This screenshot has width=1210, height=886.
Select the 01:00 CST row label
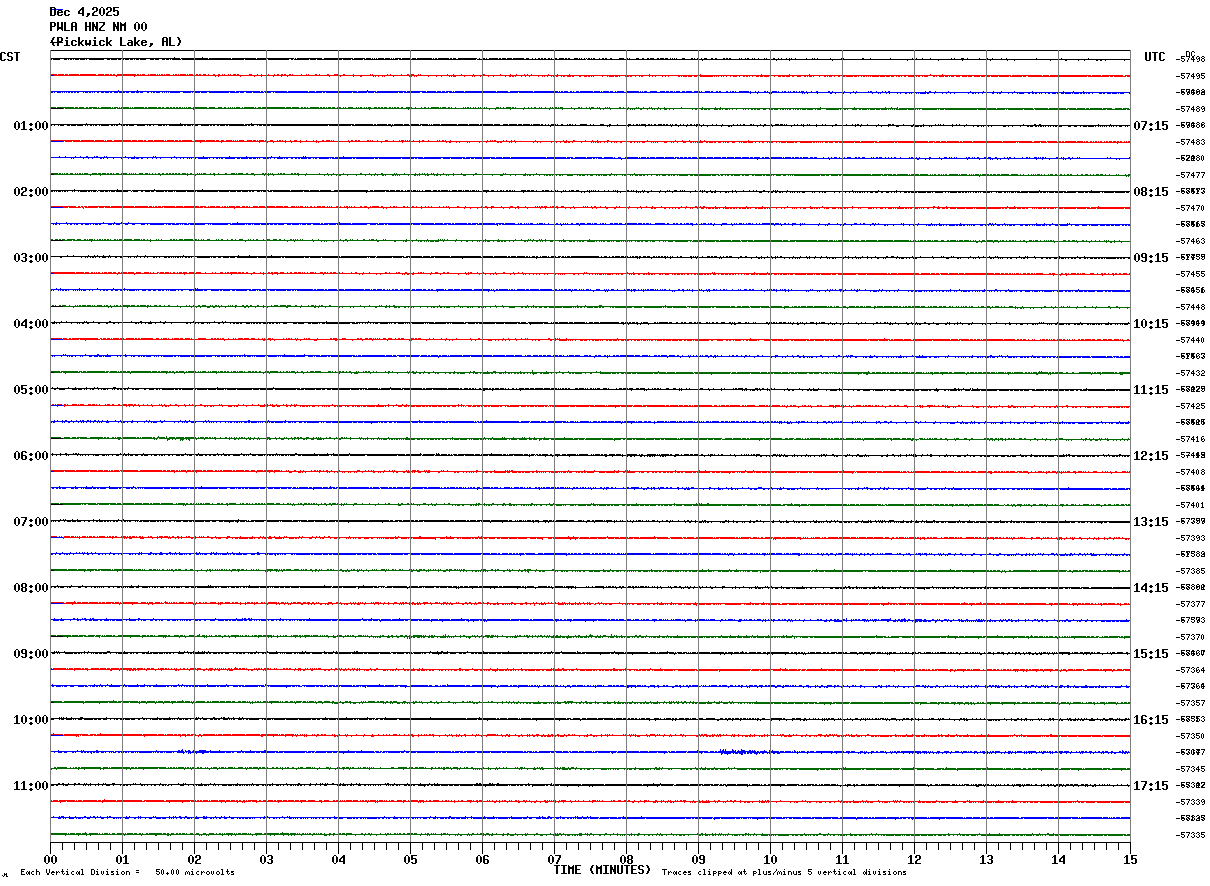(31, 126)
